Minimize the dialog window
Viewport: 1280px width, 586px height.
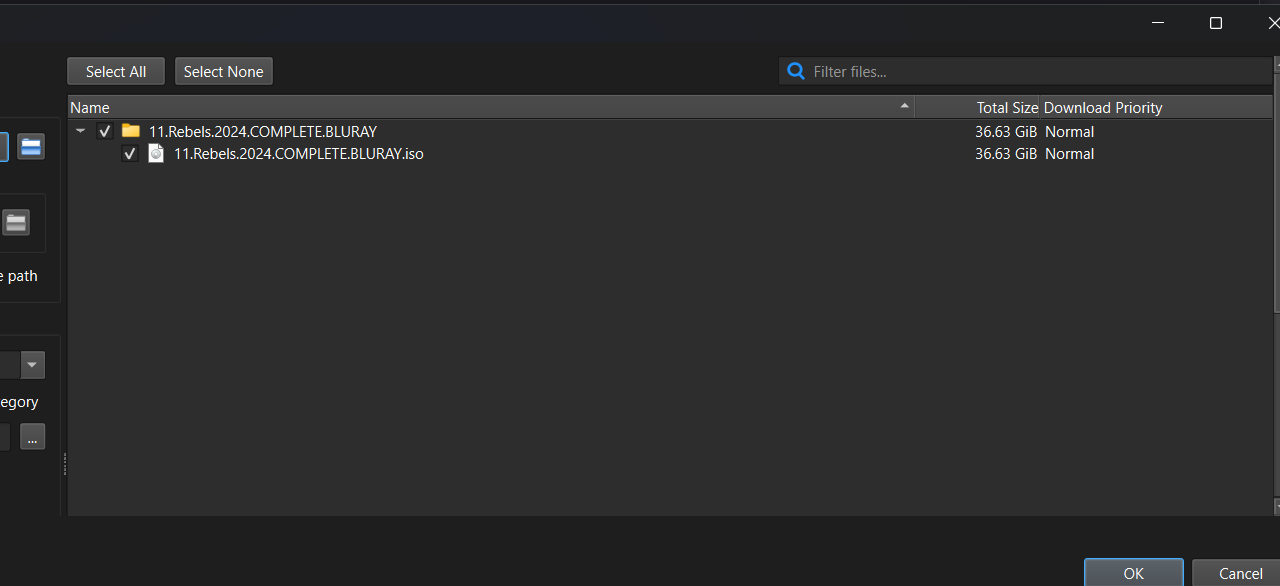(1158, 23)
